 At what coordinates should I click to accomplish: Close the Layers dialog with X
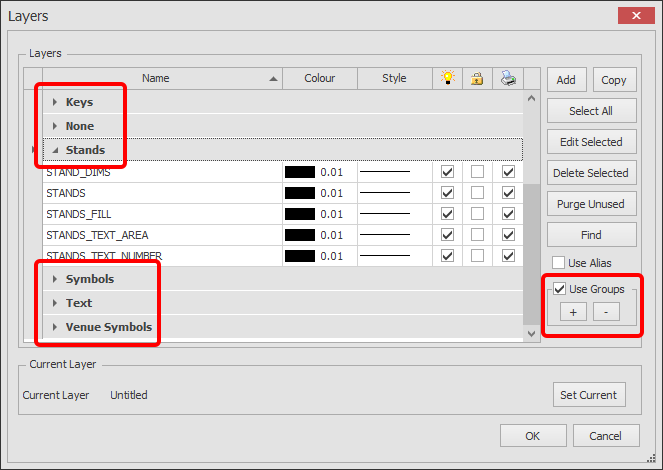click(x=636, y=16)
